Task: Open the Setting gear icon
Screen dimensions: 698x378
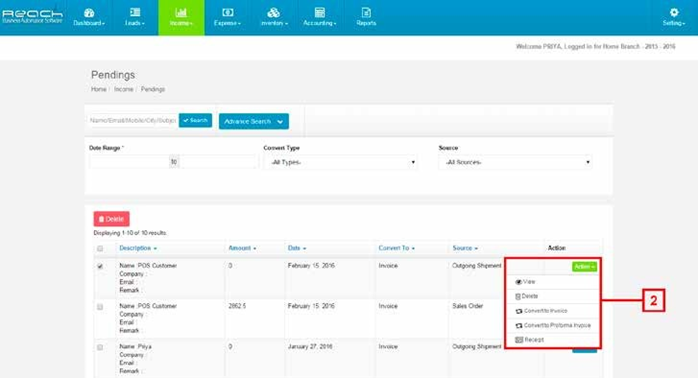Action: tap(674, 12)
